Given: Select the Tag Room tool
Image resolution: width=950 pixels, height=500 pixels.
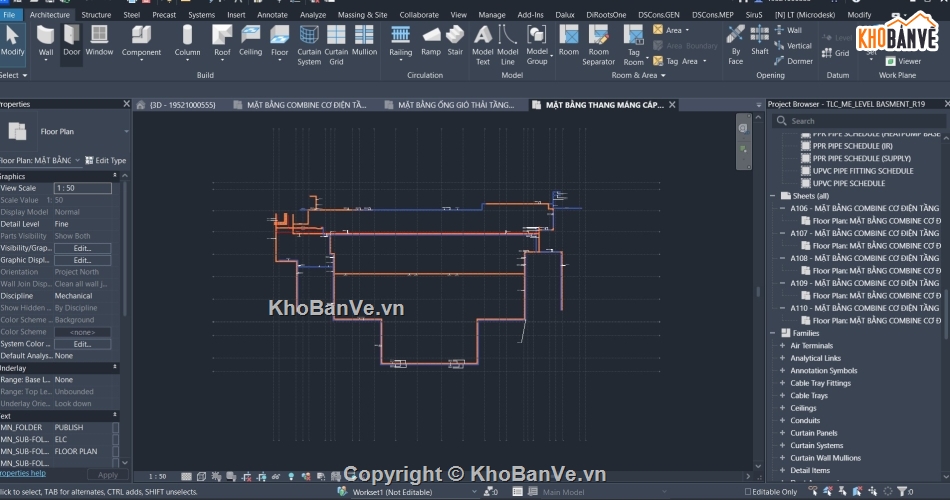Looking at the screenshot, I should point(634,45).
